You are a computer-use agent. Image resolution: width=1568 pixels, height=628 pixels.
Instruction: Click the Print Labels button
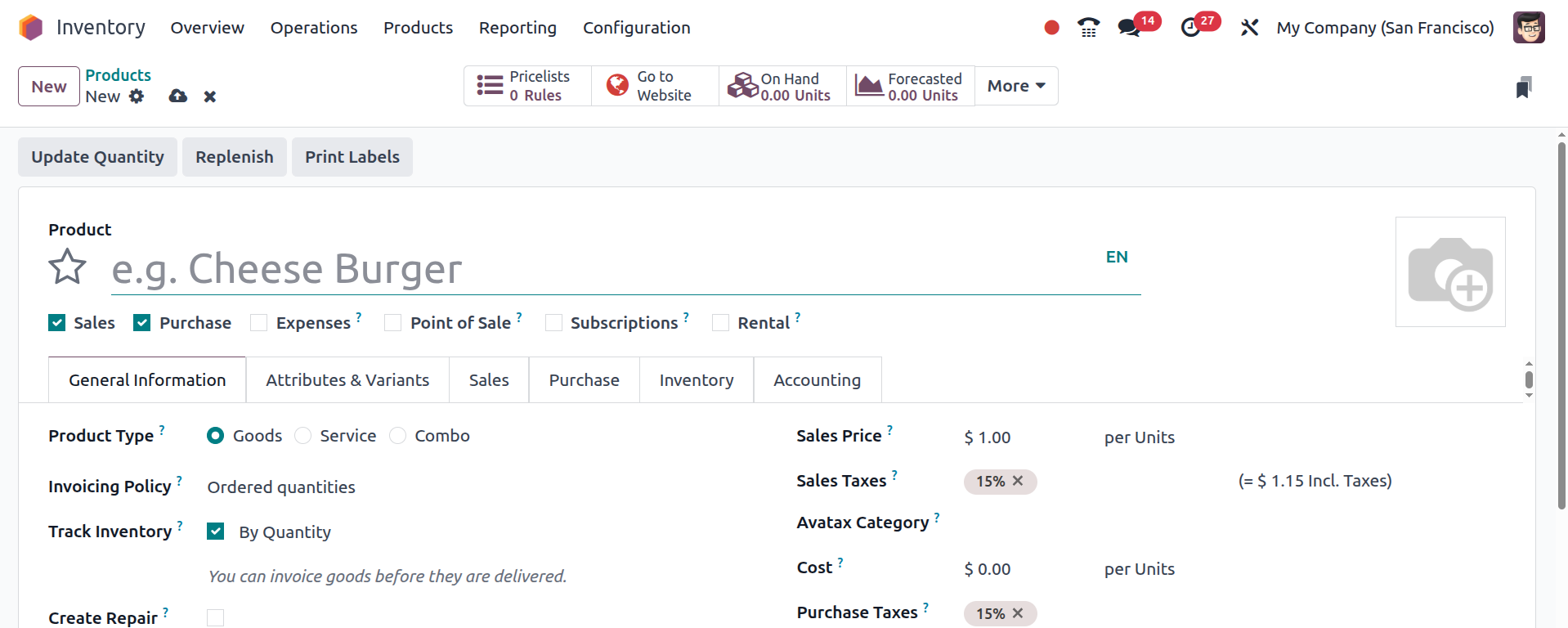click(x=352, y=157)
